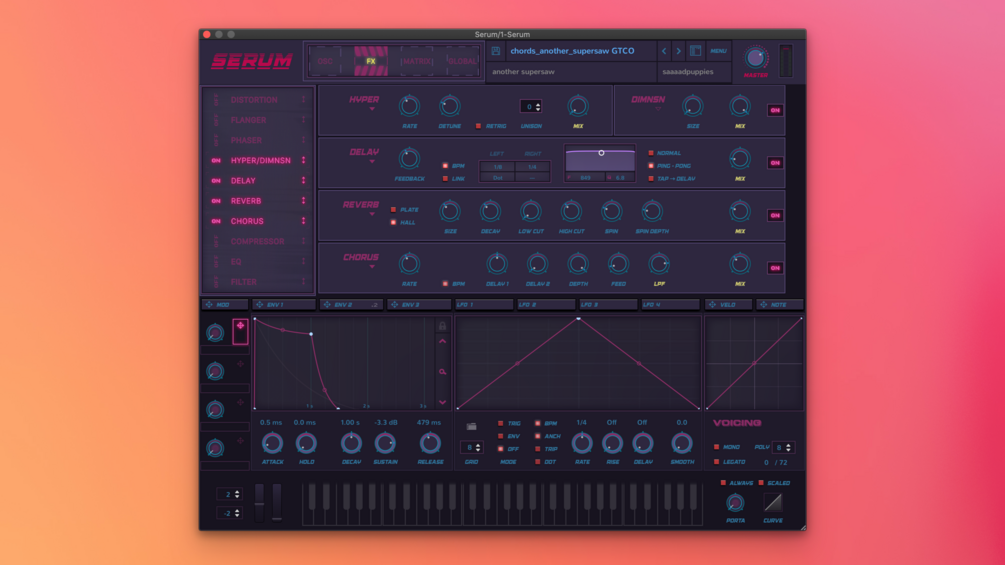Click the highlighted macro 1 drag icon
The width and height of the screenshot is (1005, 565).
coord(240,332)
